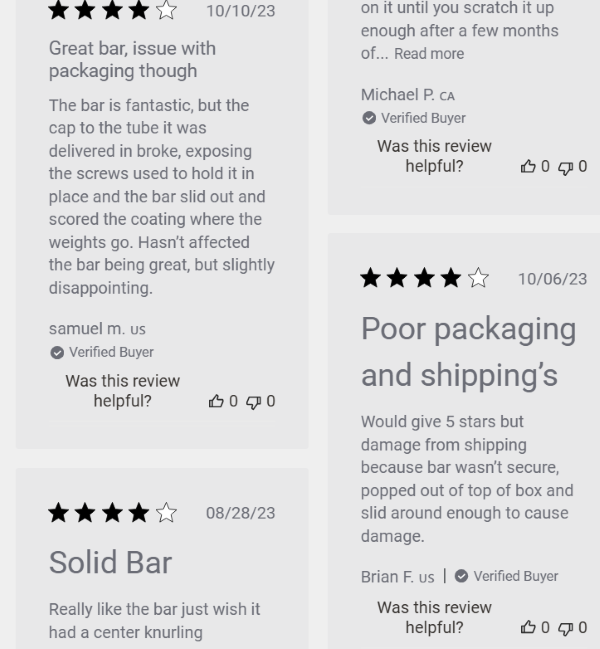The image size is (600, 649).
Task: Downvote Michael P.'s review
Action: coord(565,167)
